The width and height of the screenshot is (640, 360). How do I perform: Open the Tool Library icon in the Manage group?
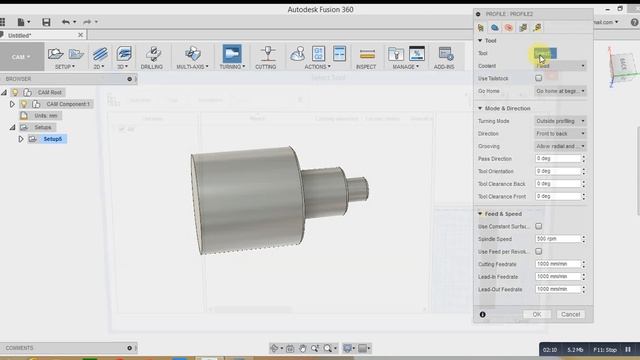click(396, 54)
